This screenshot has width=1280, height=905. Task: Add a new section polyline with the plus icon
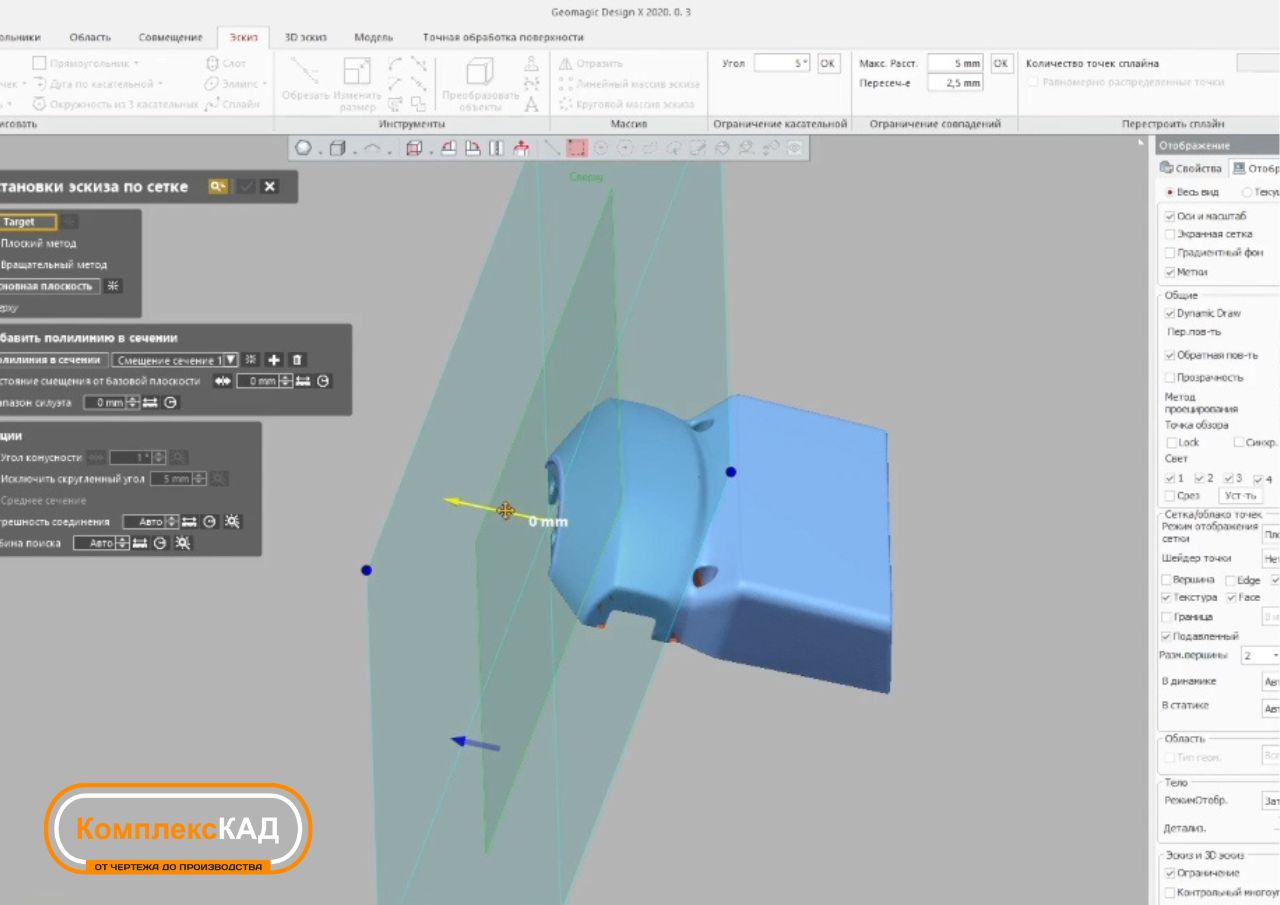[x=274, y=360]
